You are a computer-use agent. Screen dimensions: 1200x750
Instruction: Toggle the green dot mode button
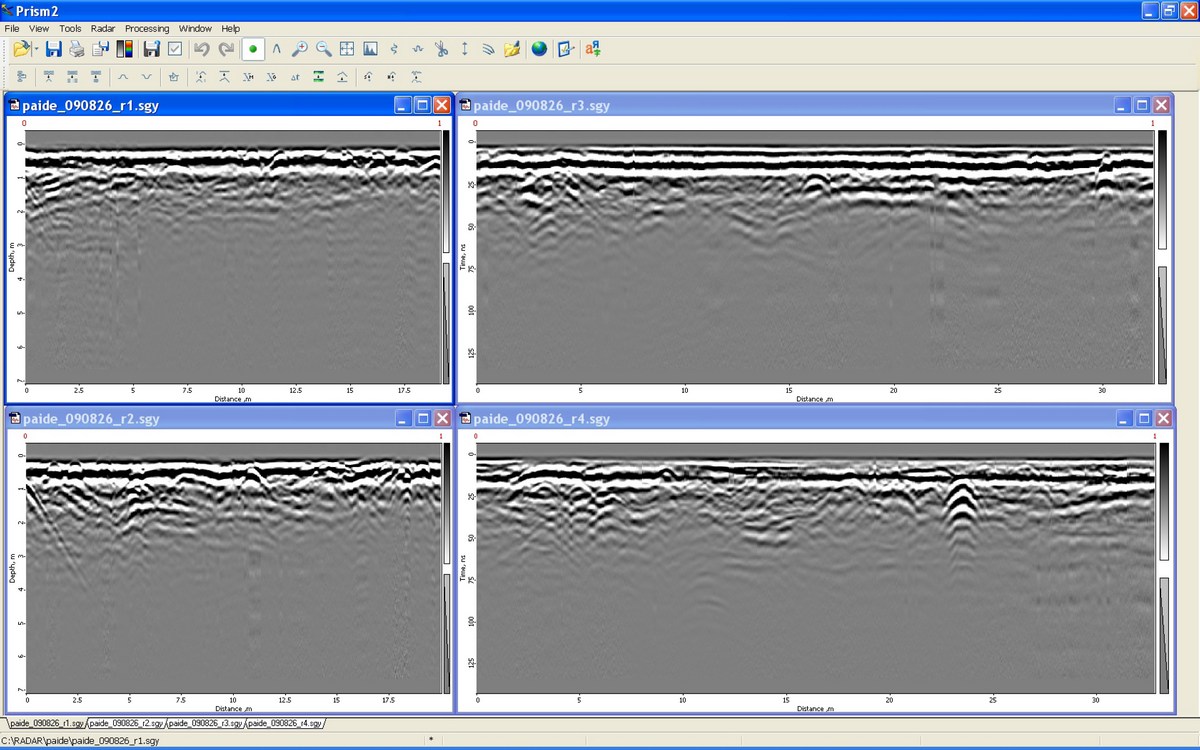pos(253,49)
